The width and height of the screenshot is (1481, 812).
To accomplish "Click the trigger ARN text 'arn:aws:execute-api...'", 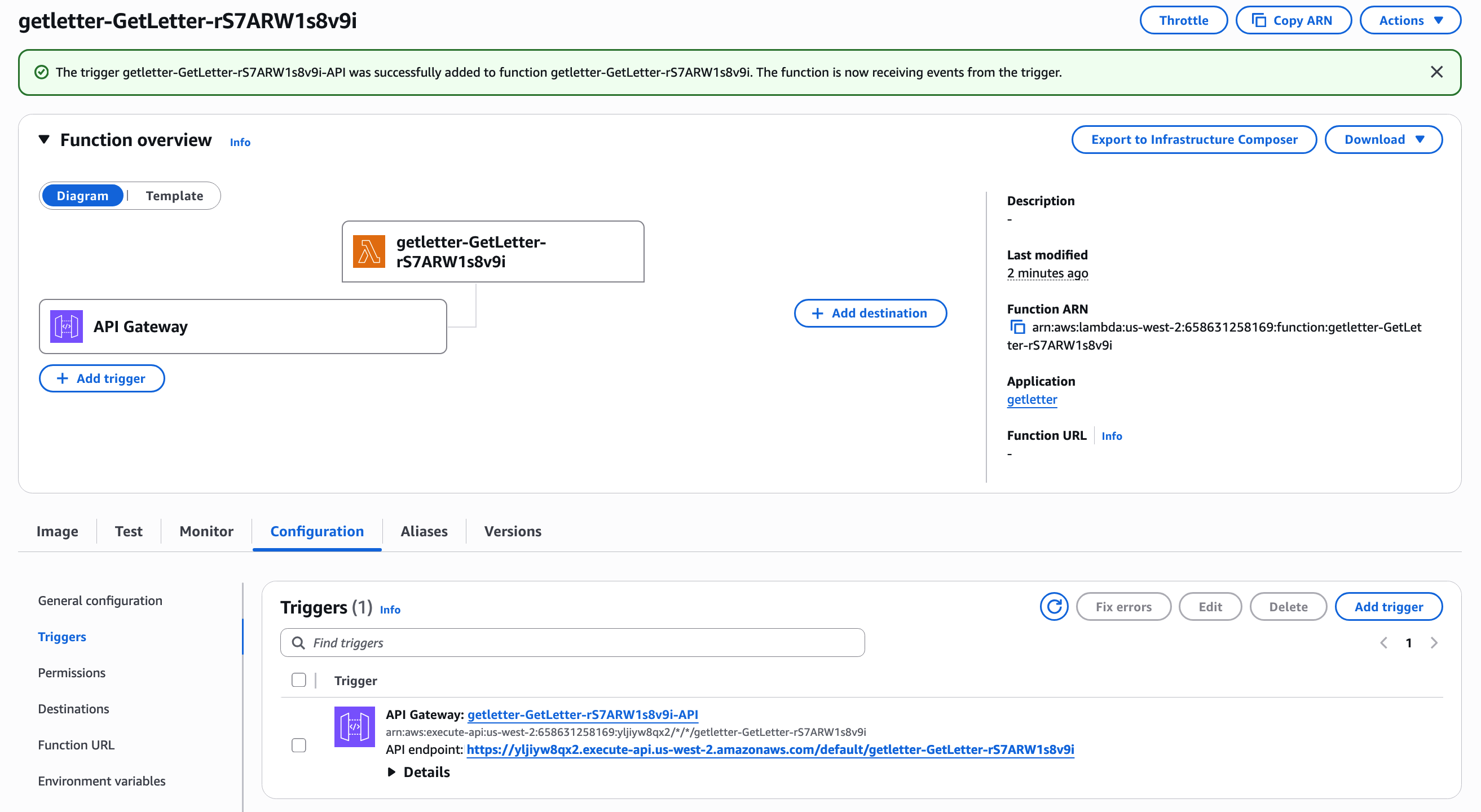I will [625, 732].
